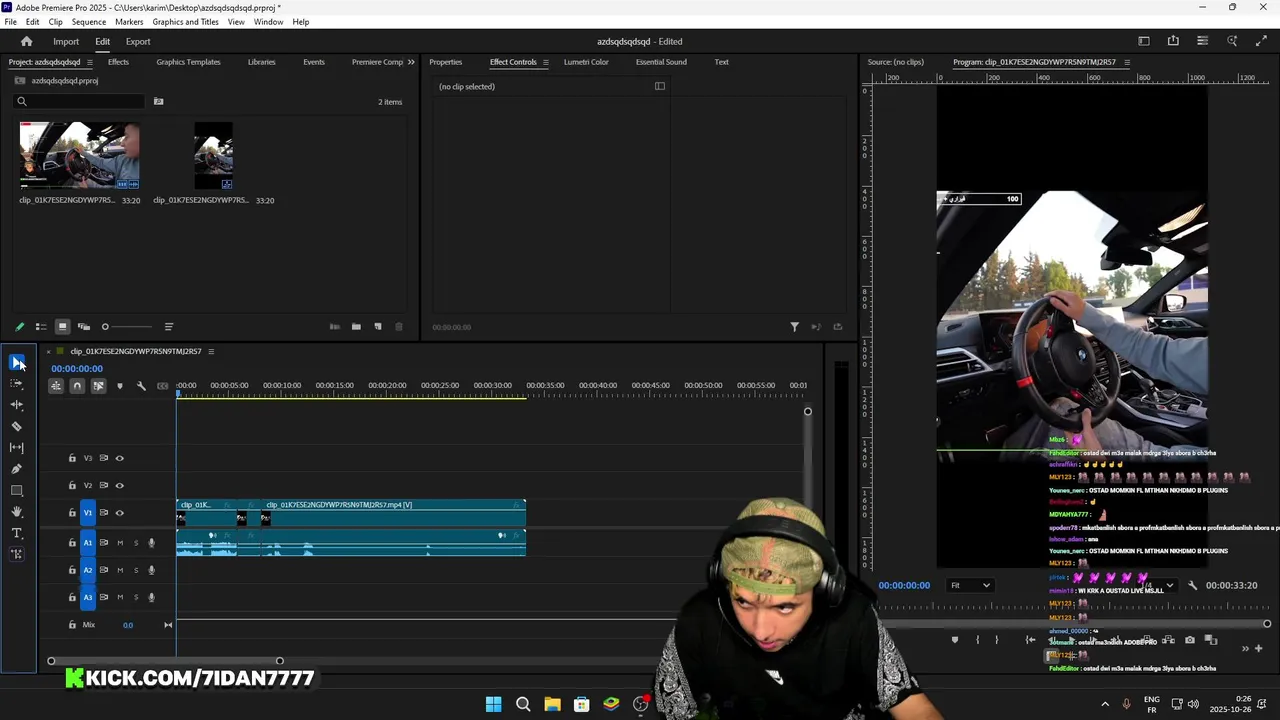This screenshot has height=720, width=1280.
Task: Select the first landscape clip thumbnail
Action: [79, 155]
